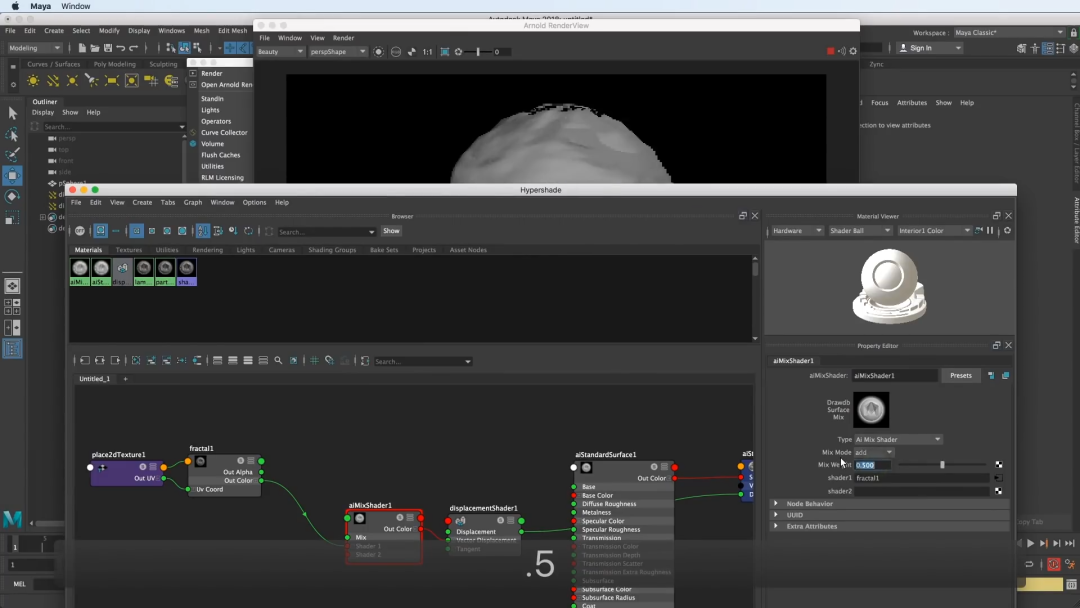Image resolution: width=1080 pixels, height=608 pixels.
Task: Toggle swatch generation icon in Hypershade Browser
Action: 80,231
